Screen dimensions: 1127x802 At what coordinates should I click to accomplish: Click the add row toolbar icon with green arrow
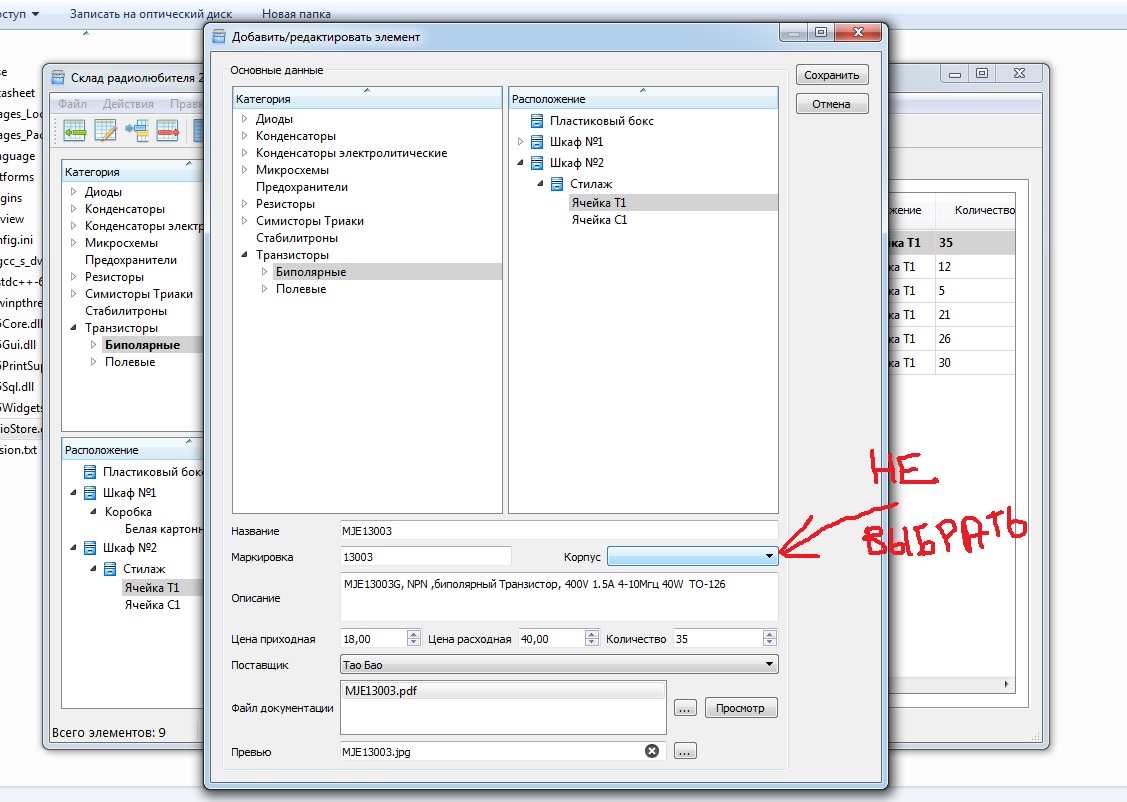coord(75,130)
